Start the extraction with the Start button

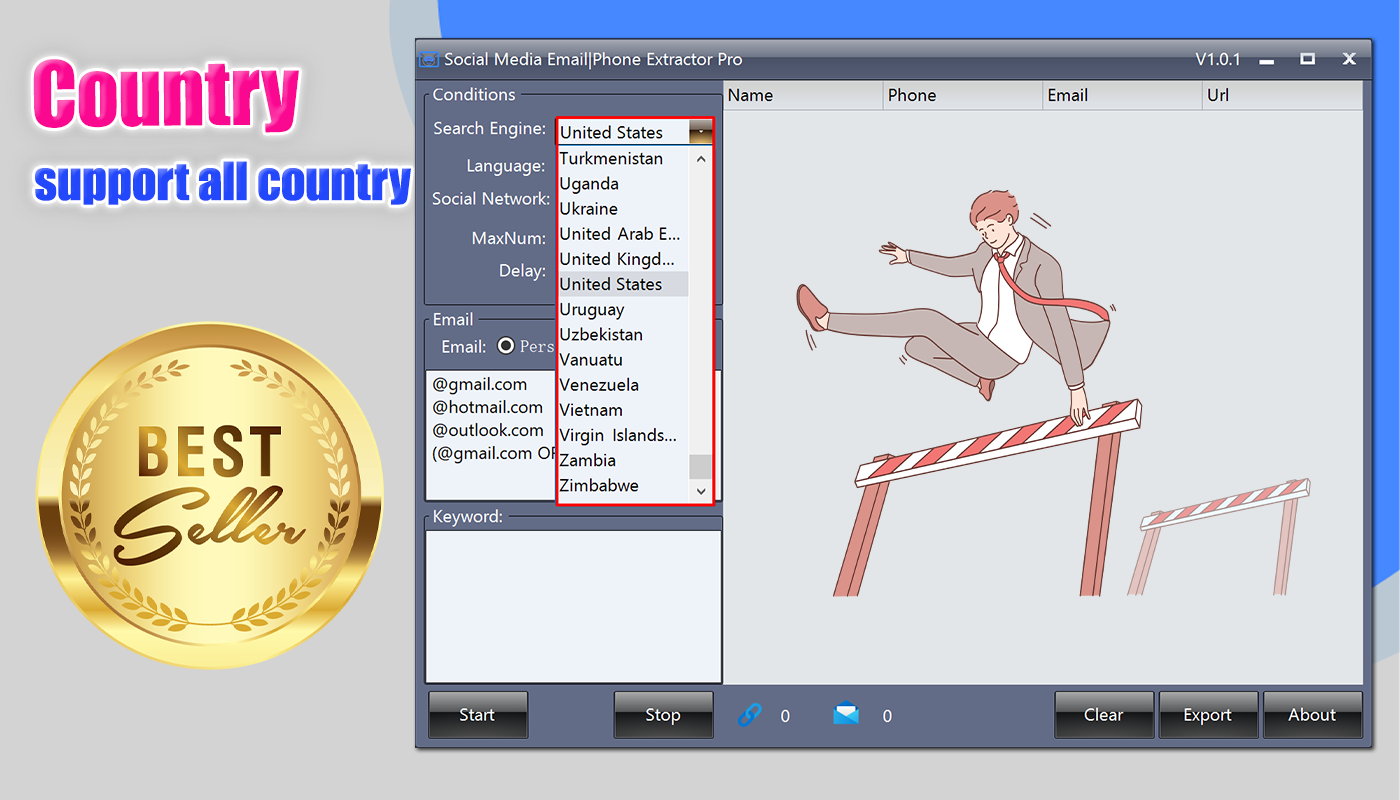(x=478, y=715)
